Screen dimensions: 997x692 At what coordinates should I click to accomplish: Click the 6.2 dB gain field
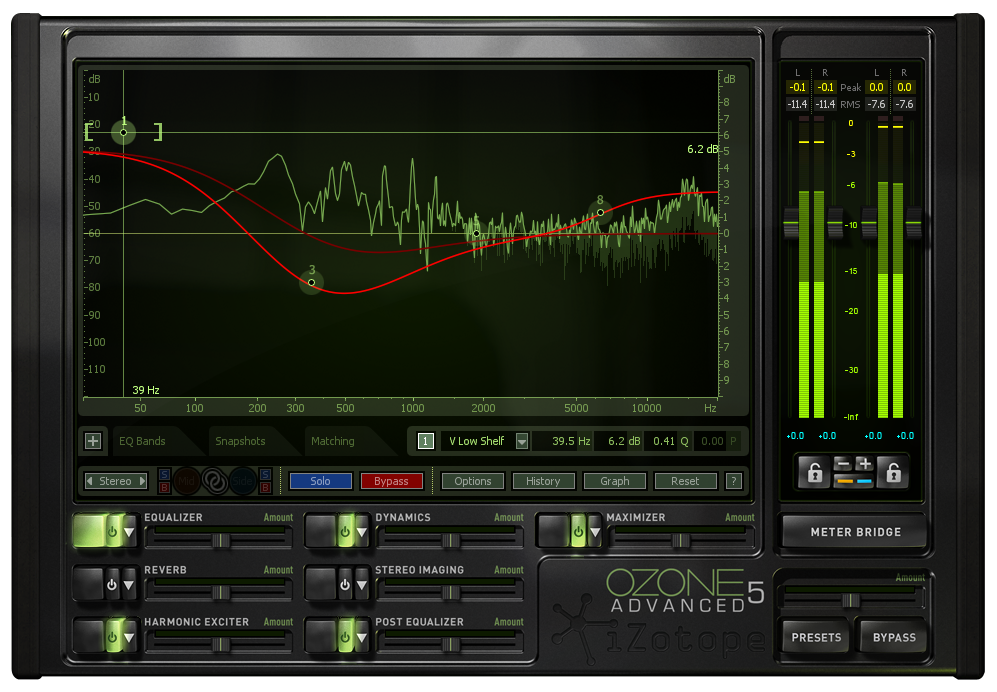(x=618, y=441)
